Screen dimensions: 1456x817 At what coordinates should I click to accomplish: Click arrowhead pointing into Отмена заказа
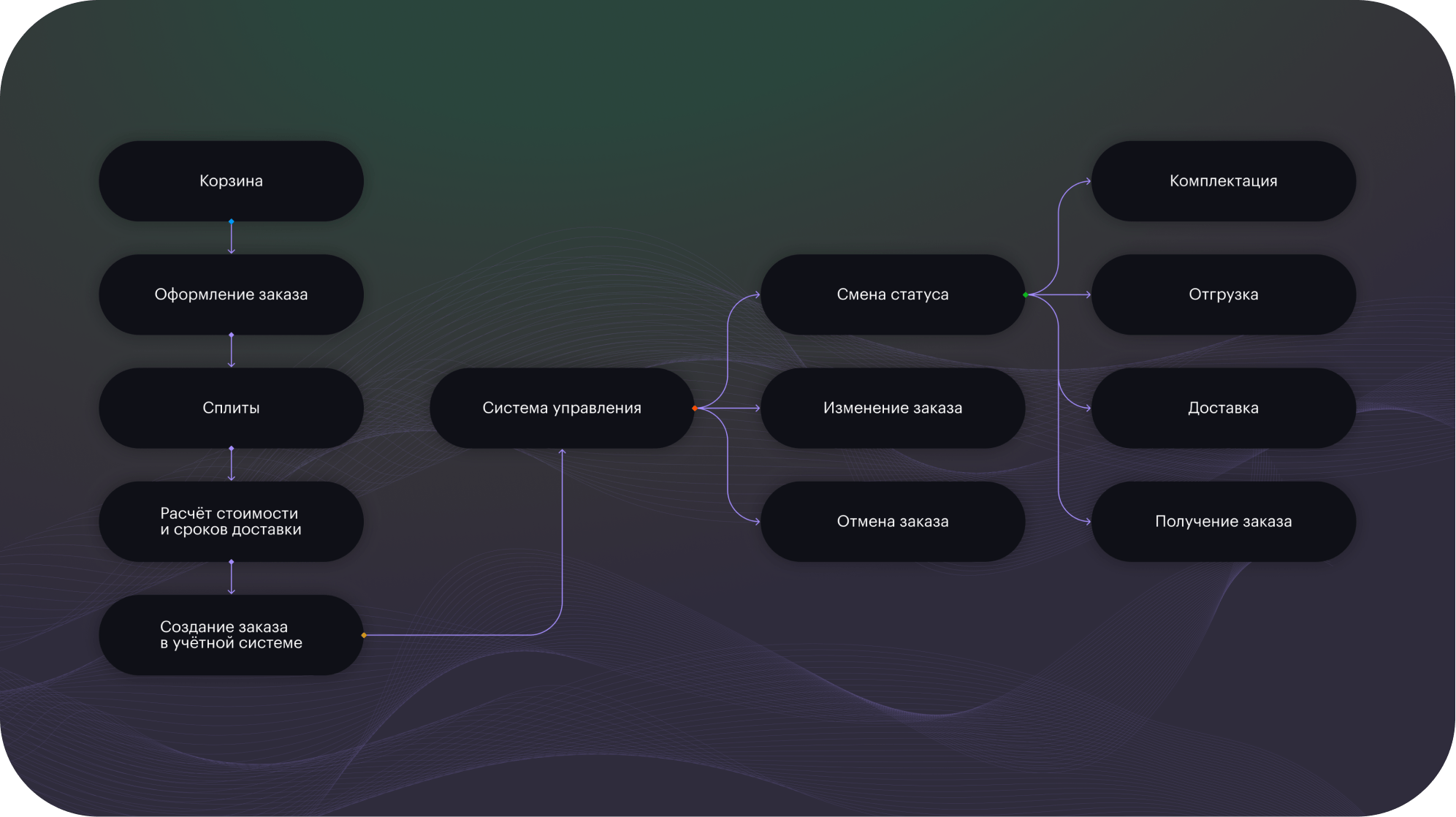(x=757, y=521)
